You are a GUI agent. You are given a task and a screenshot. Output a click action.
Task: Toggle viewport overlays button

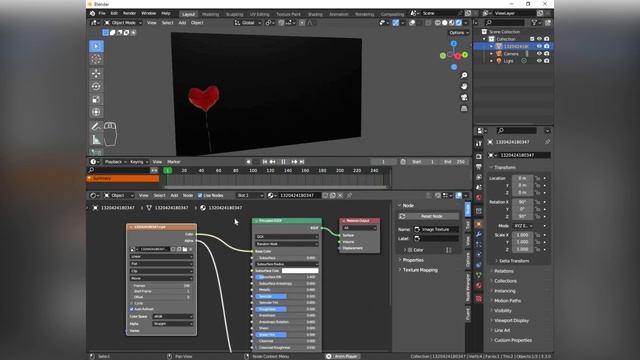pyautogui.click(x=413, y=23)
